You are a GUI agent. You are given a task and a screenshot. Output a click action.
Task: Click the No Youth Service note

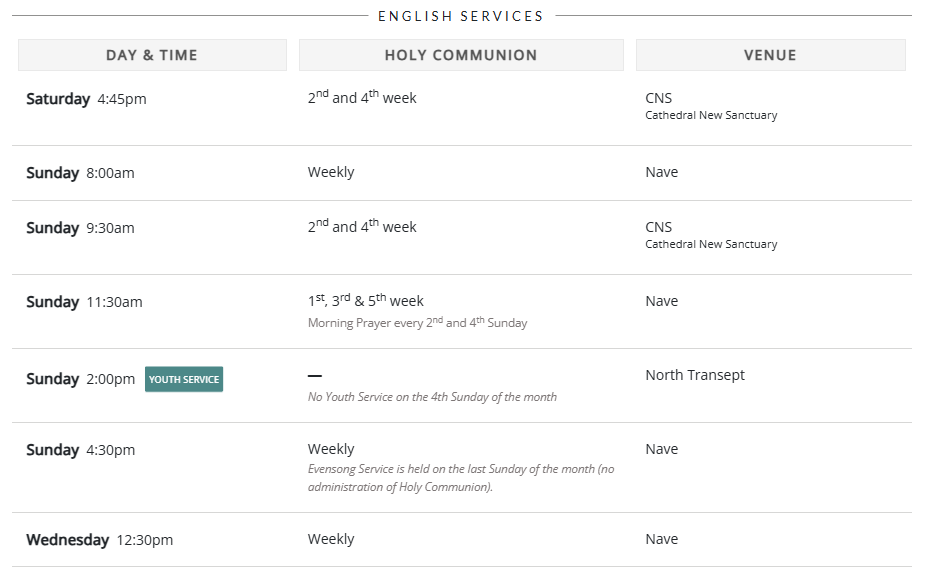tap(432, 397)
